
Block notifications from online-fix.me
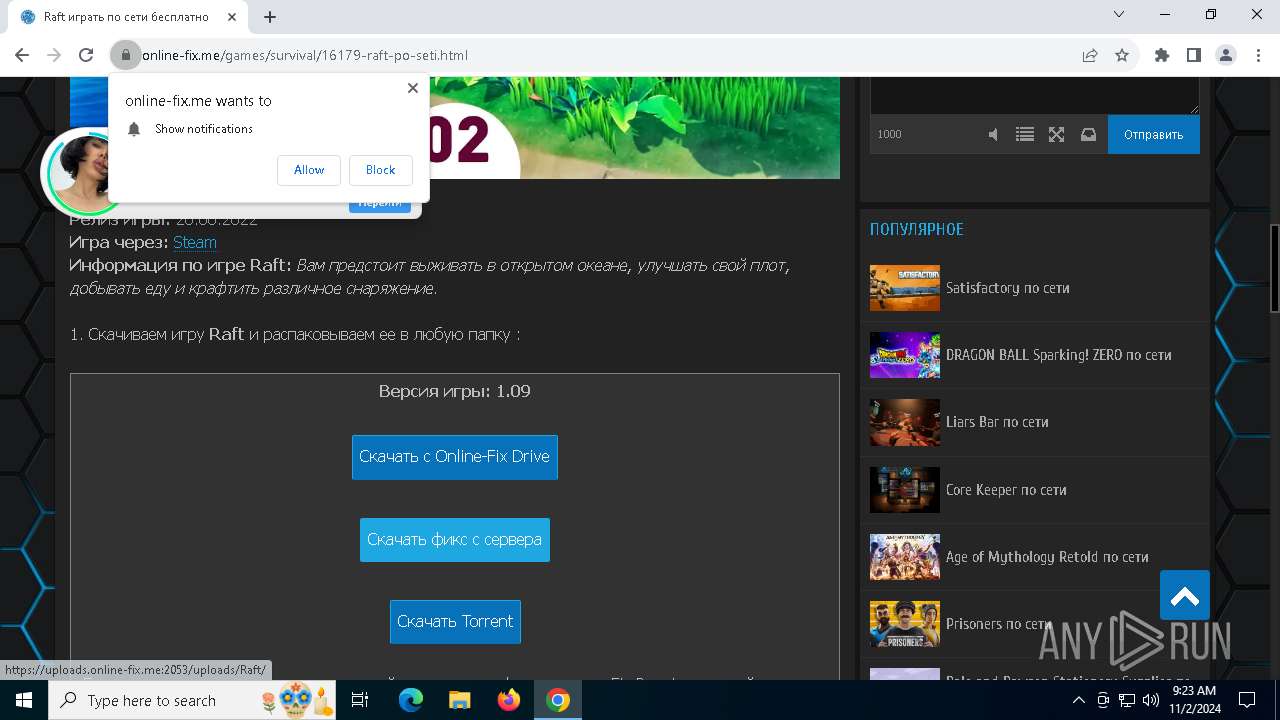380,170
